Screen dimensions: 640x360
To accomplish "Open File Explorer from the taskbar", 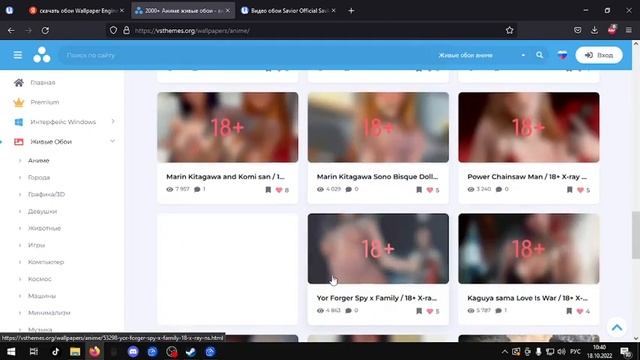I will pyautogui.click(x=75, y=351).
